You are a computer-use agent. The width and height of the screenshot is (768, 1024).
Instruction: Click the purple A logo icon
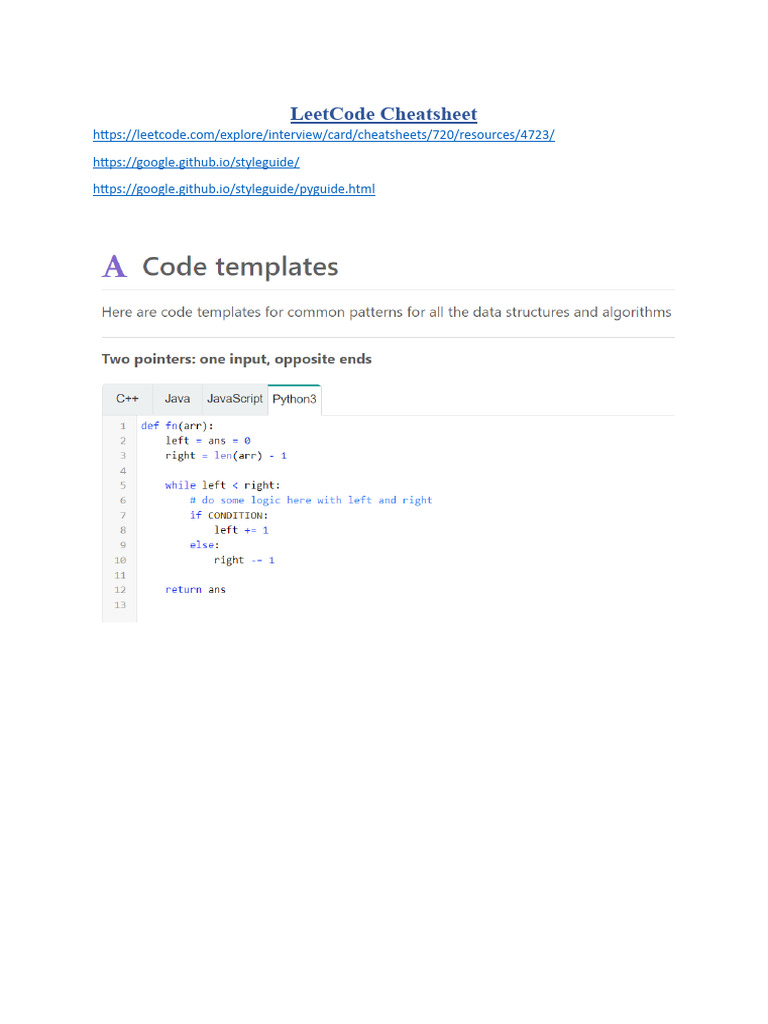115,267
